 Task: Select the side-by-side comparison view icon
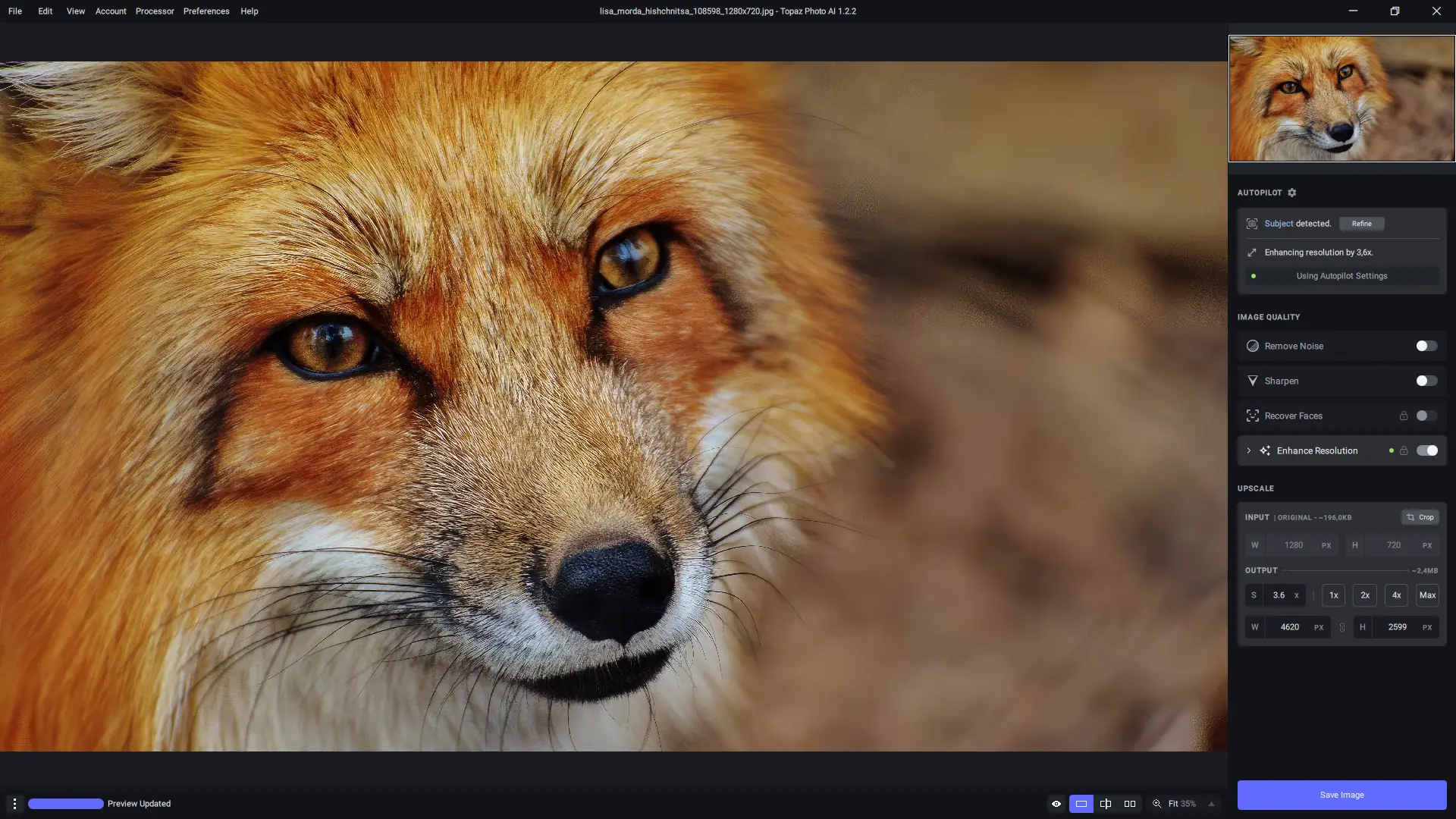pyautogui.click(x=1129, y=803)
